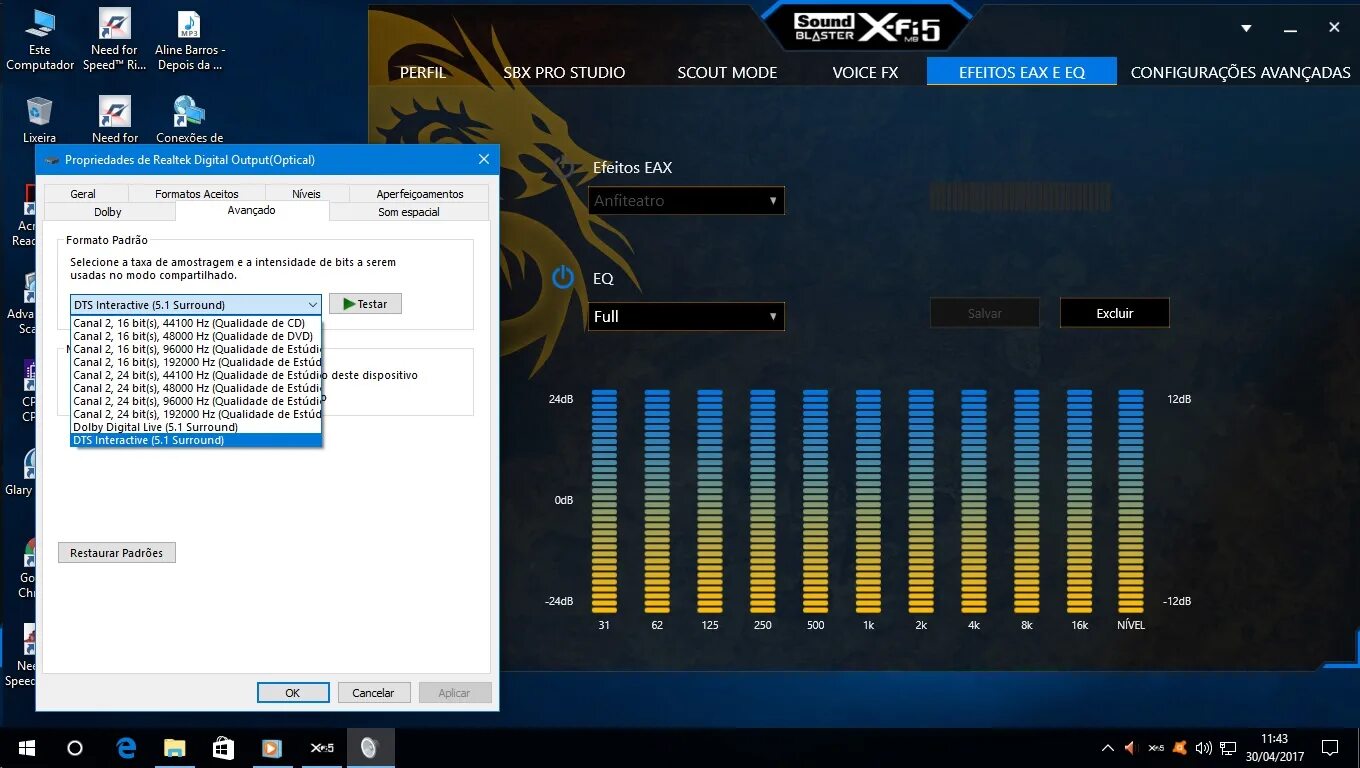1360x768 pixels.
Task: Switch to X-Fi MB5 taskbar app
Action: coord(321,748)
